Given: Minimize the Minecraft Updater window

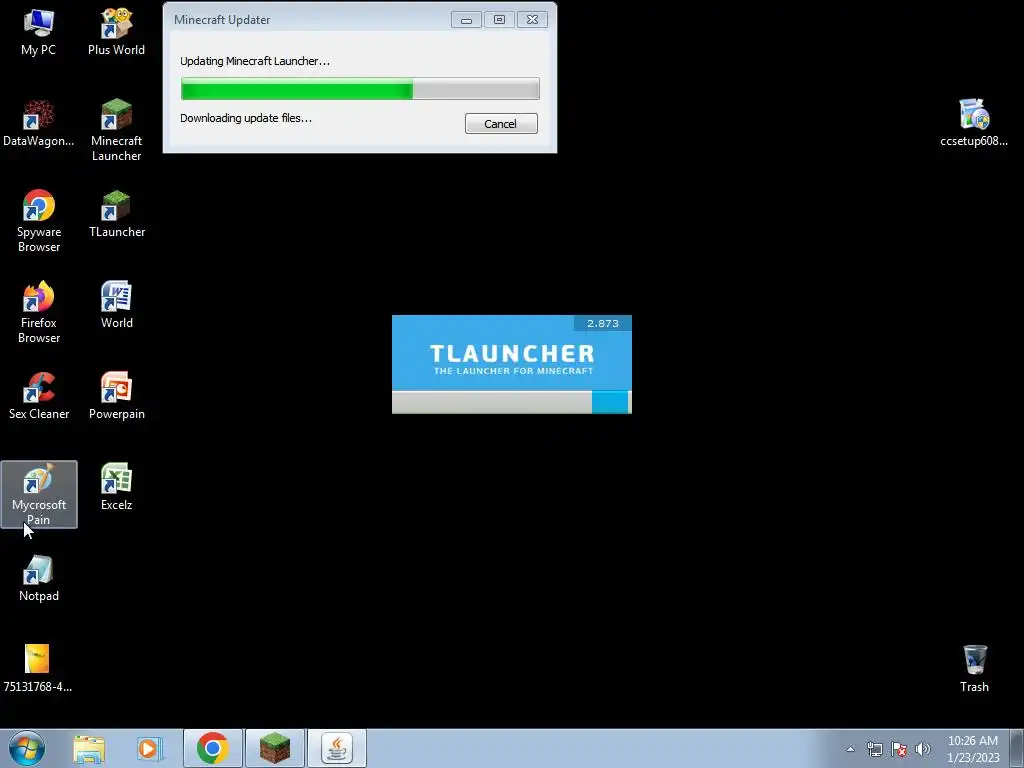Looking at the screenshot, I should click(466, 20).
